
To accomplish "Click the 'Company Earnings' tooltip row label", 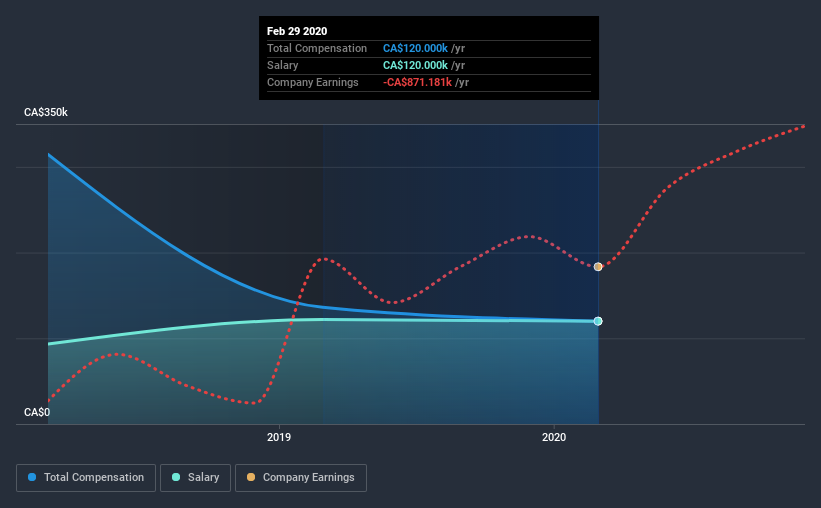I will coord(313,82).
